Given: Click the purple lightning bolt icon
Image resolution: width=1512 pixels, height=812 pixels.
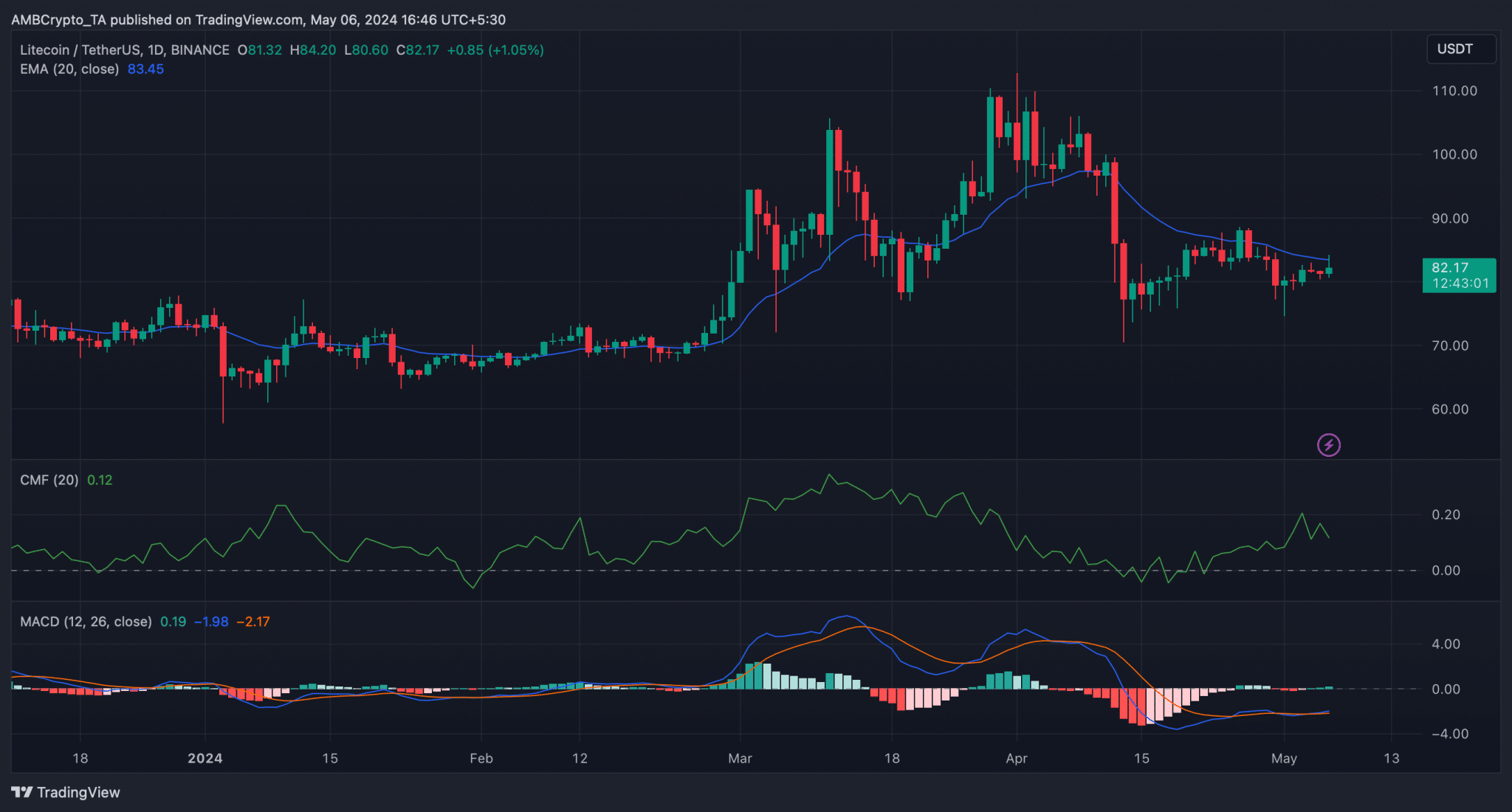Looking at the screenshot, I should (x=1329, y=445).
